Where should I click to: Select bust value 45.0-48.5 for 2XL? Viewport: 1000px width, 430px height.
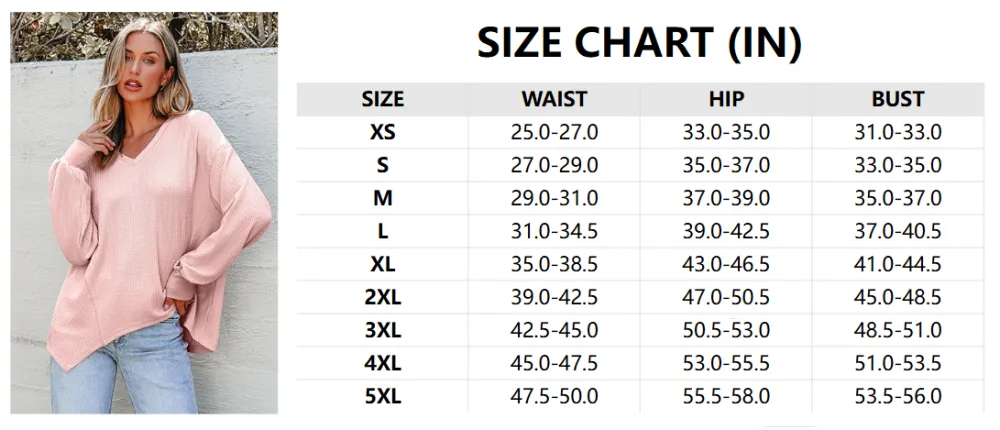(x=897, y=298)
